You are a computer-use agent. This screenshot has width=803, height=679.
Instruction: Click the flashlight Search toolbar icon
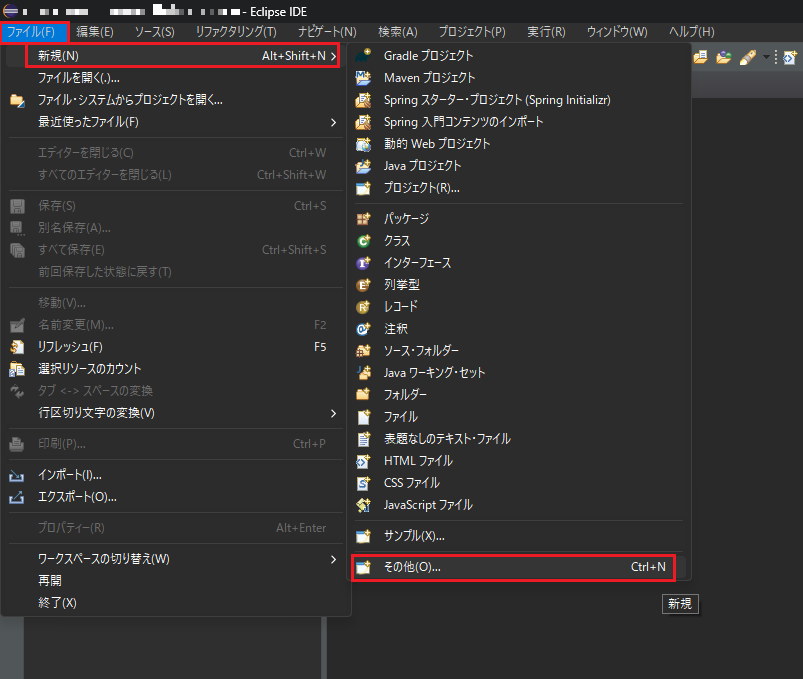748,57
